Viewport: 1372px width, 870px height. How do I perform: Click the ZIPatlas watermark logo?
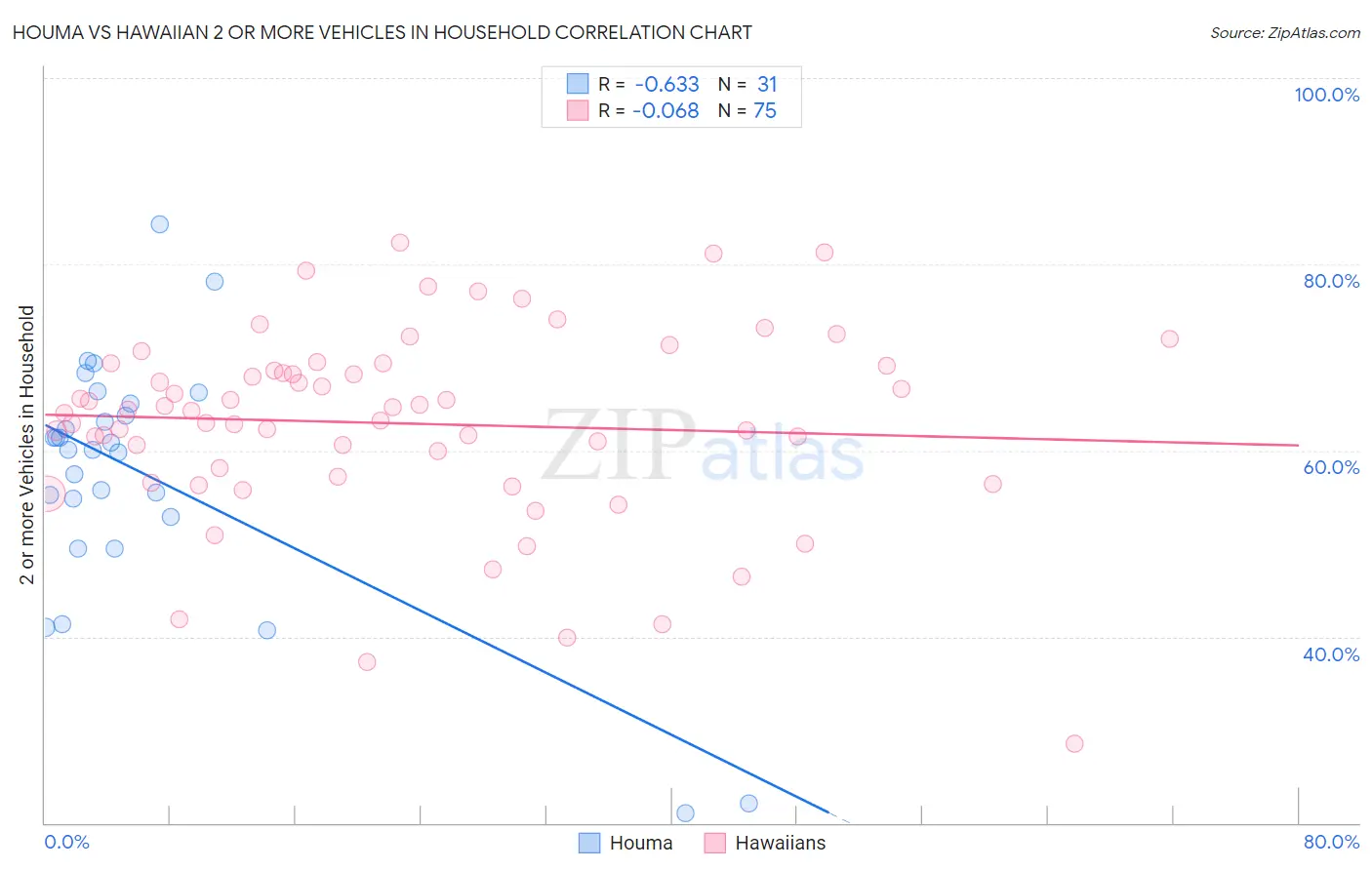coord(703,446)
